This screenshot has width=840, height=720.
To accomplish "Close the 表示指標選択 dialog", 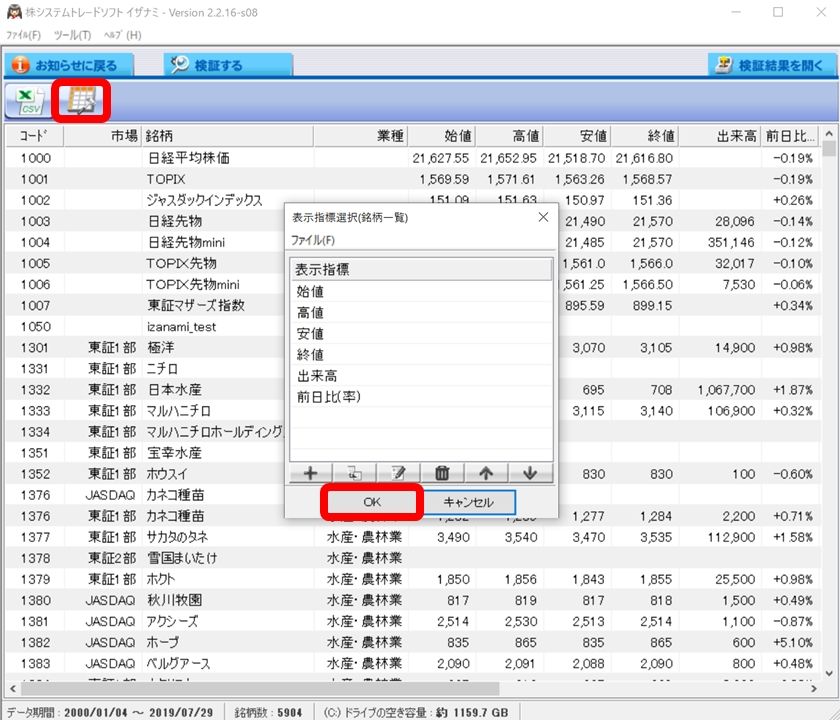I will point(543,217).
